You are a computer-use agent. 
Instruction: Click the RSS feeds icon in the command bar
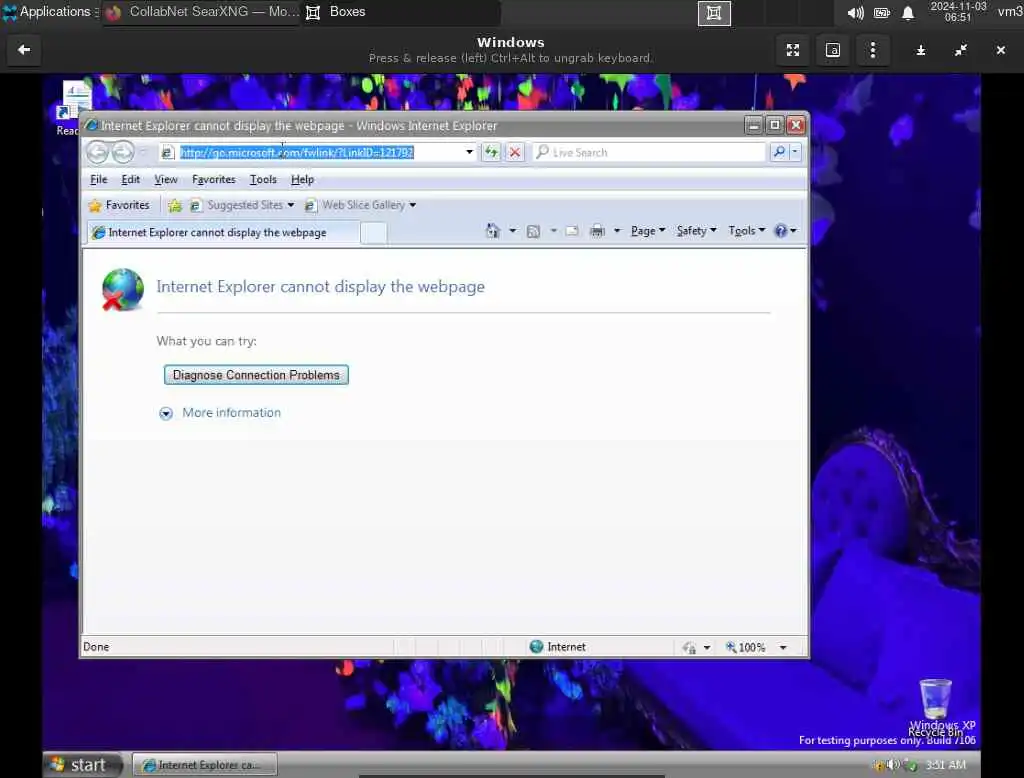pyautogui.click(x=533, y=231)
